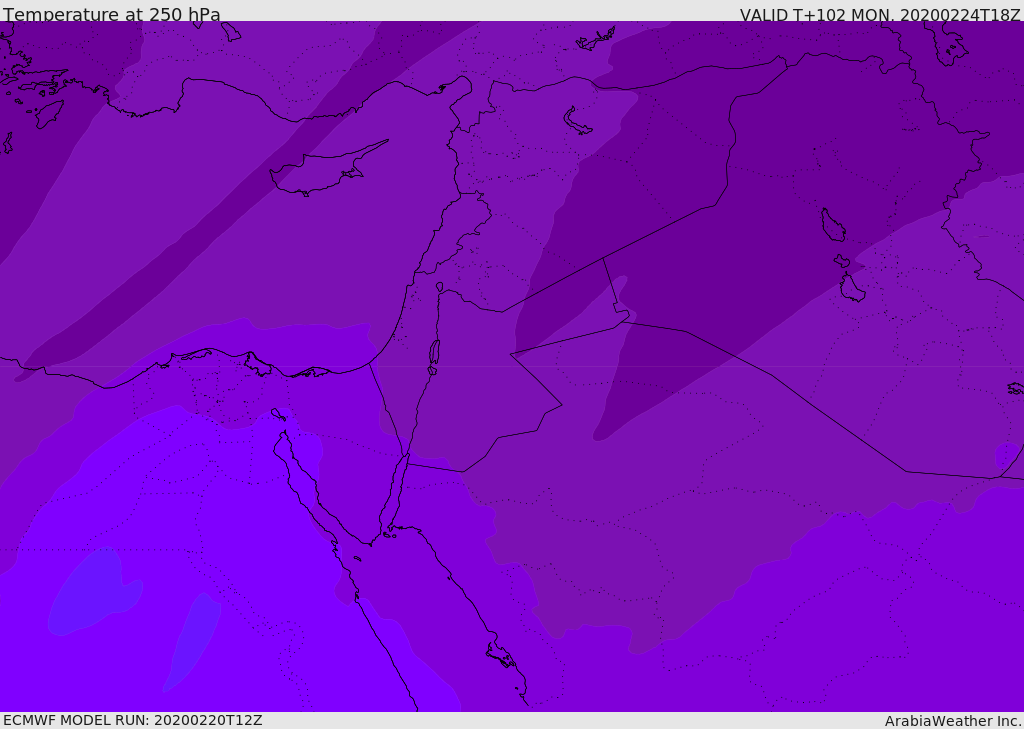Image resolution: width=1024 pixels, height=729 pixels.
Task: Select the VALID T+102 forecast time label
Action: [x=879, y=15]
